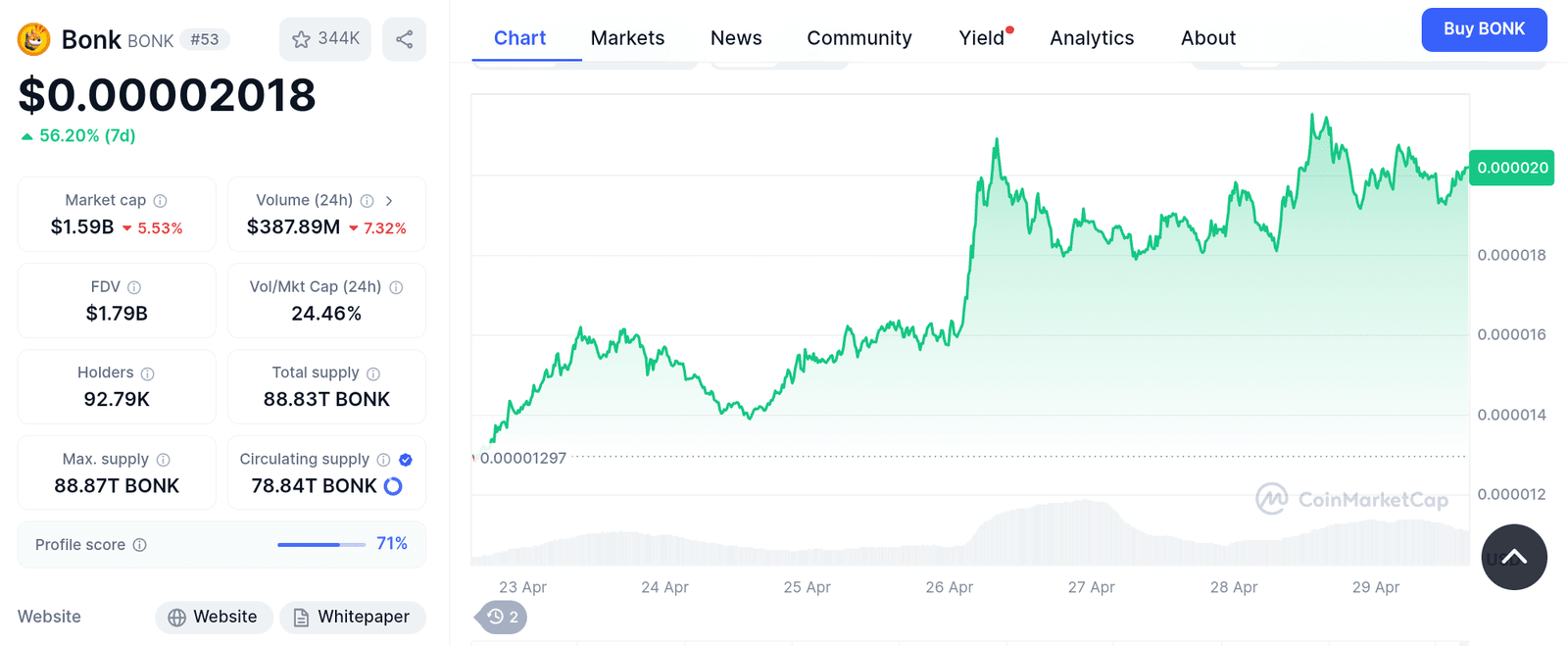This screenshot has width=1568, height=646.
Task: Click the star watchlist icon showing 344K
Action: [324, 39]
